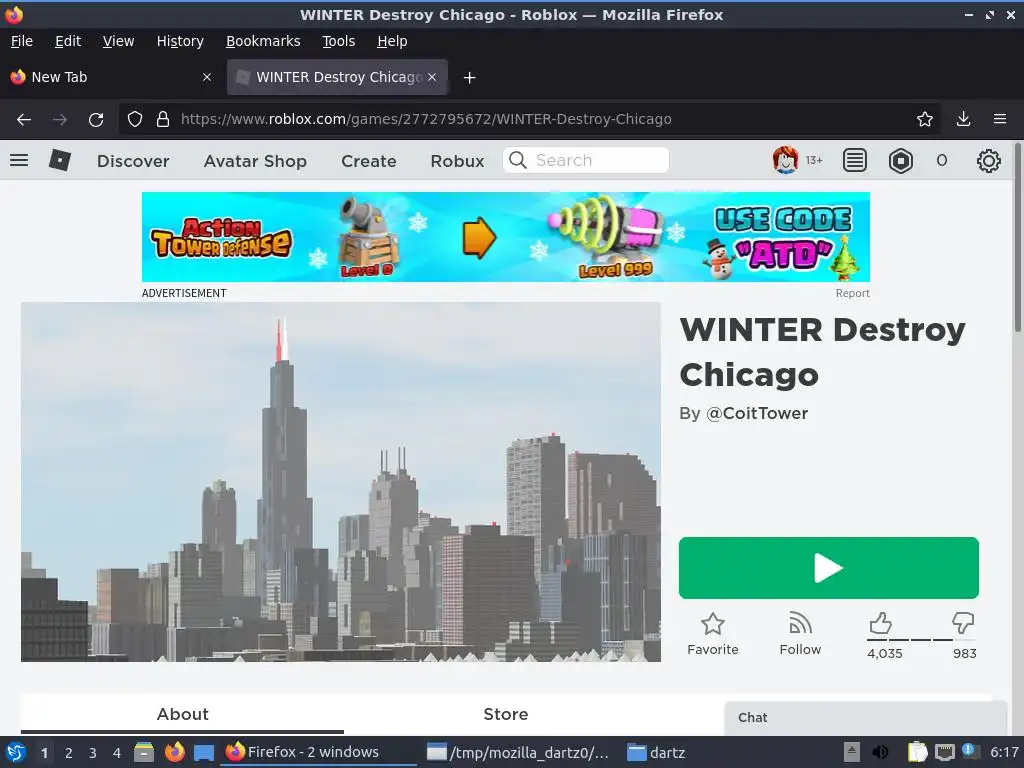Viewport: 1024px width, 768px height.
Task: Open the Roblox hamburger navigation menu
Action: tap(19, 160)
